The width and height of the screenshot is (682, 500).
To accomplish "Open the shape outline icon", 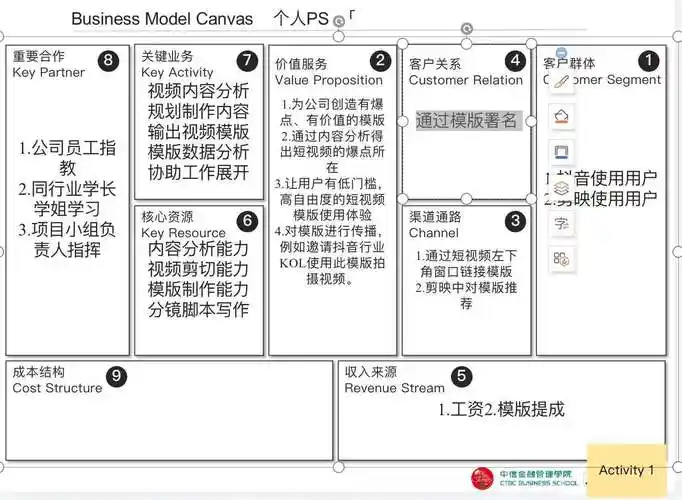I will [561, 152].
